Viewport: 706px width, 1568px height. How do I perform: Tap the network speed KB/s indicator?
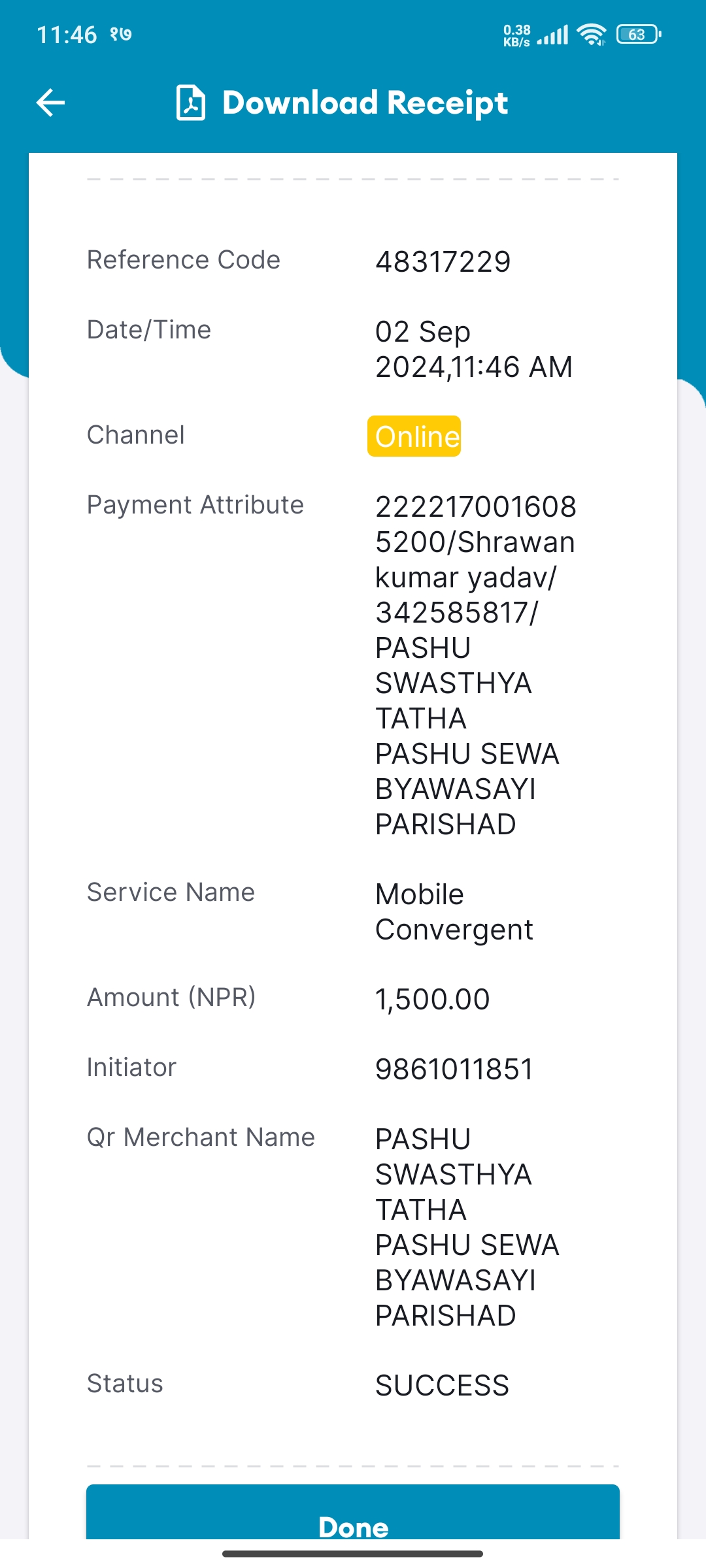point(516,35)
